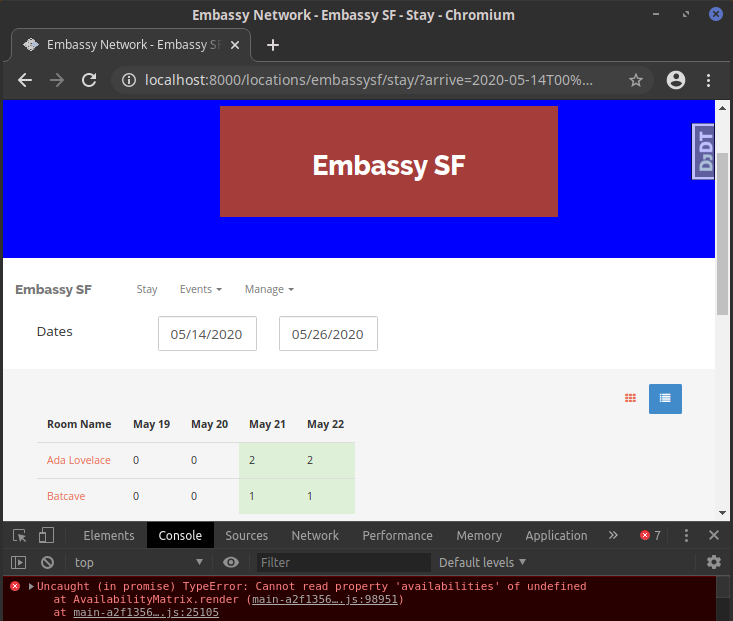Click the arrival date field 05/14/2020
This screenshot has height=621, width=733.
point(207,334)
